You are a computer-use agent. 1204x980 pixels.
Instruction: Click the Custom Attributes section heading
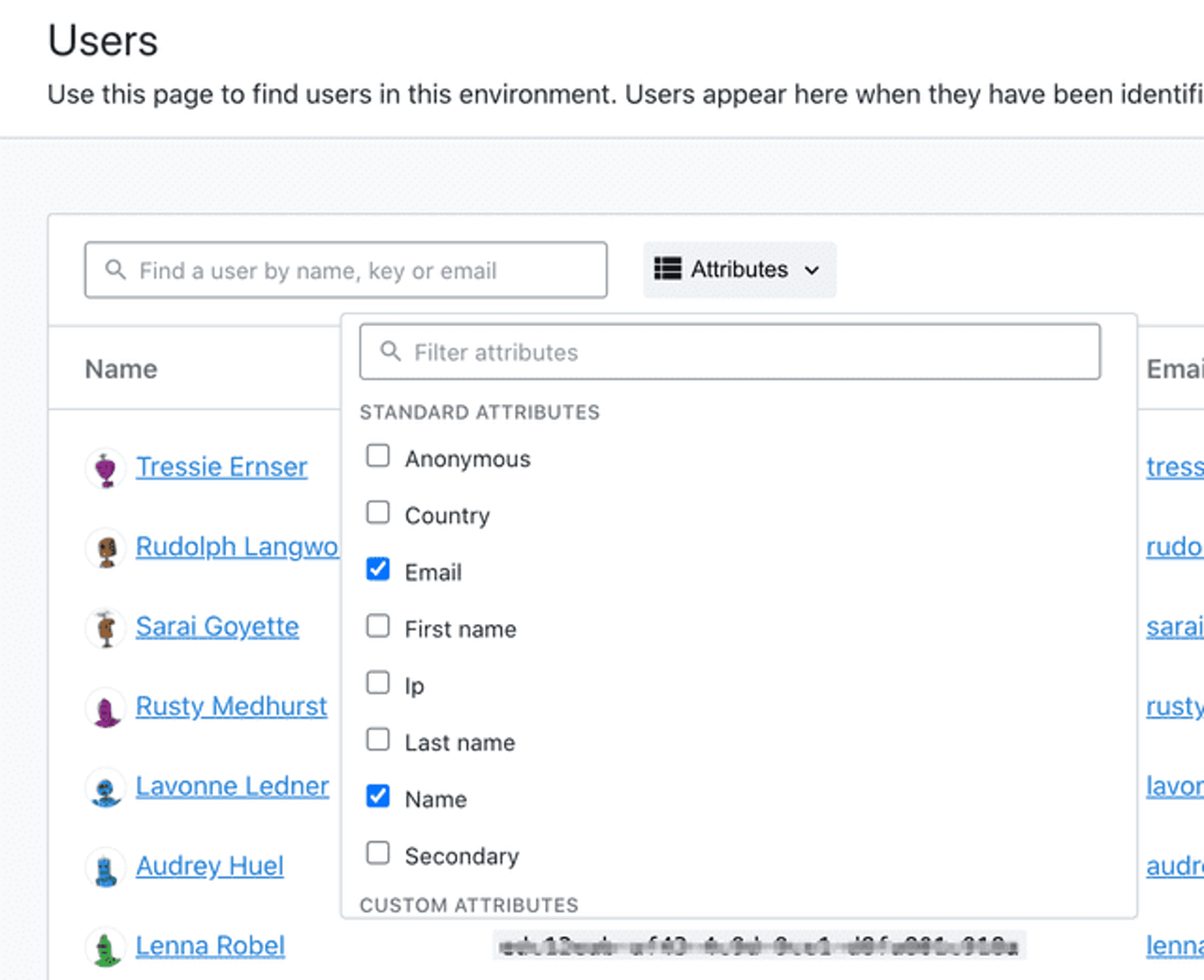click(x=468, y=904)
